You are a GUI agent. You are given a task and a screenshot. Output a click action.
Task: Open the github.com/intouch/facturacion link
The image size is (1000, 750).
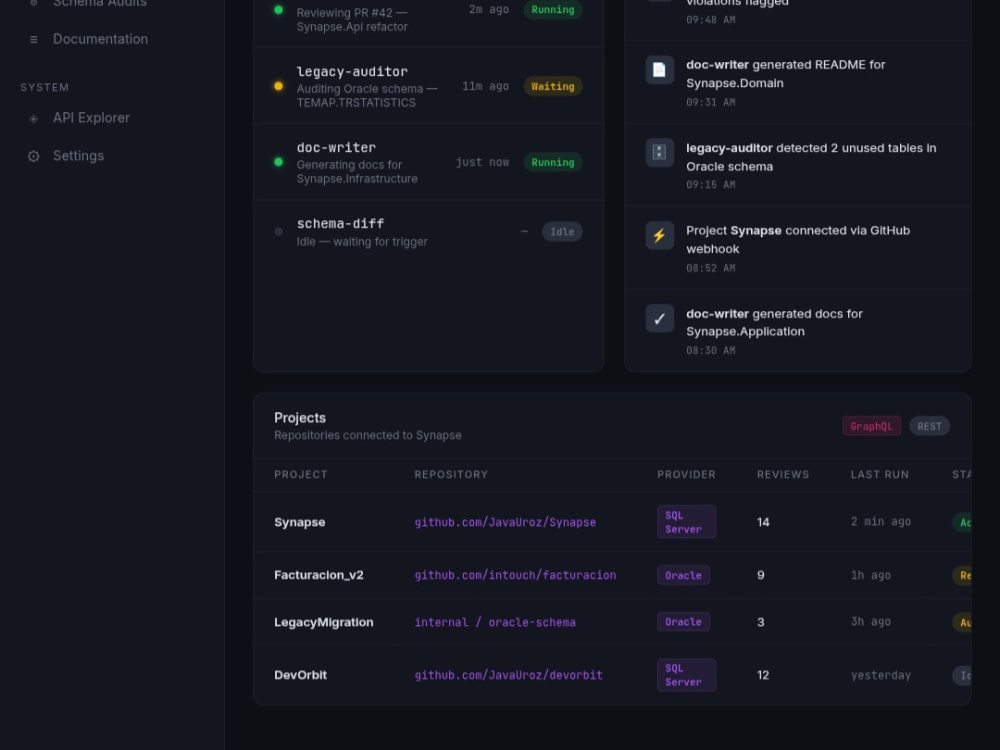[x=515, y=575]
